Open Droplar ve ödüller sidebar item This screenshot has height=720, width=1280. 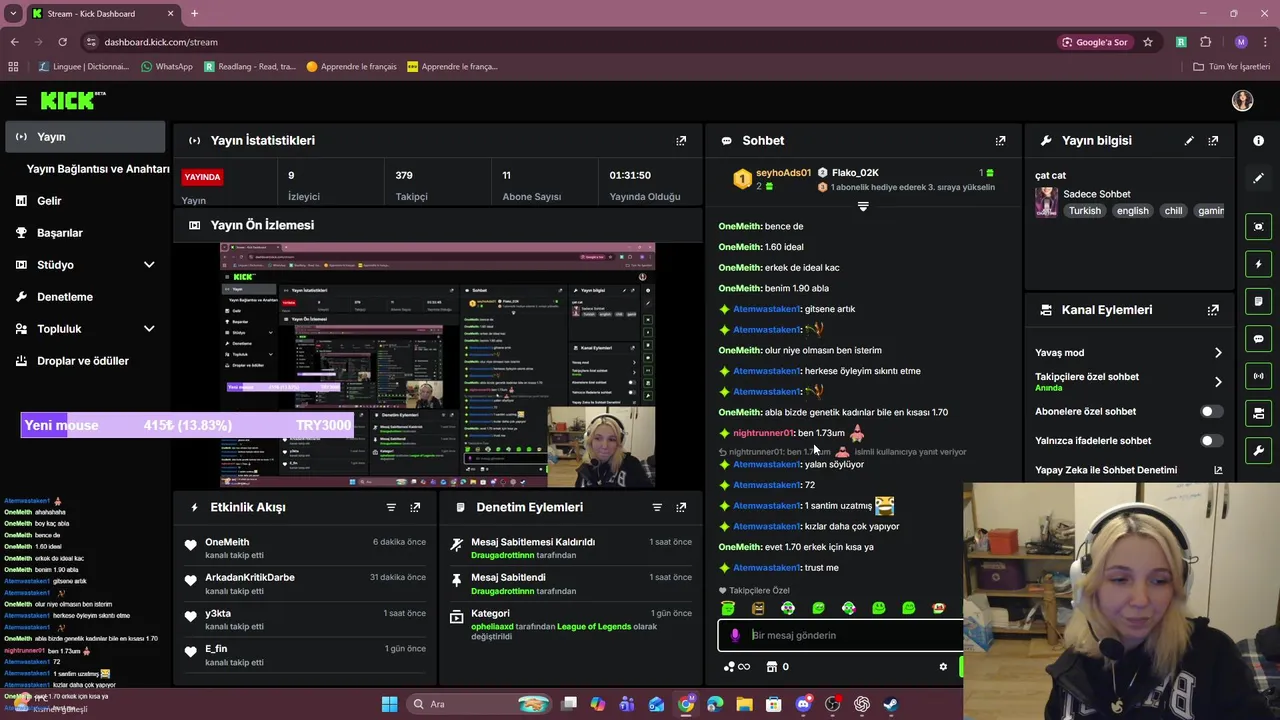85,361
